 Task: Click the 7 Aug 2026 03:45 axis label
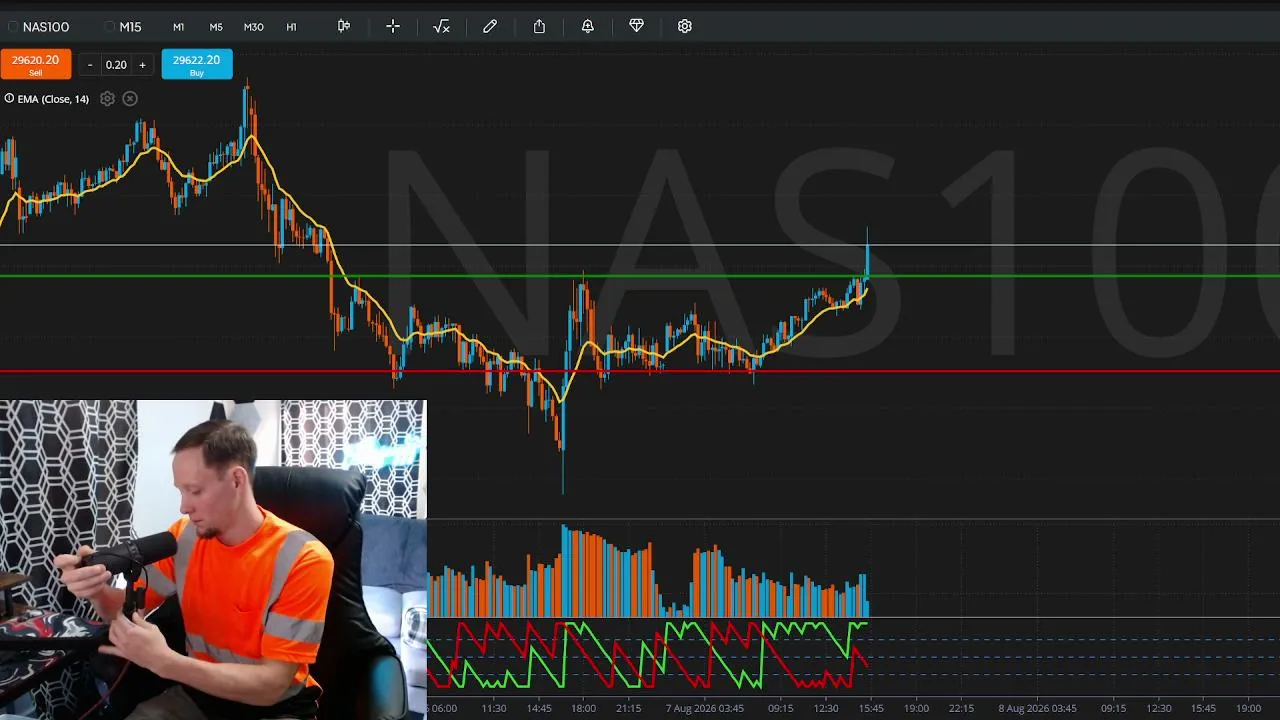pyautogui.click(x=705, y=708)
